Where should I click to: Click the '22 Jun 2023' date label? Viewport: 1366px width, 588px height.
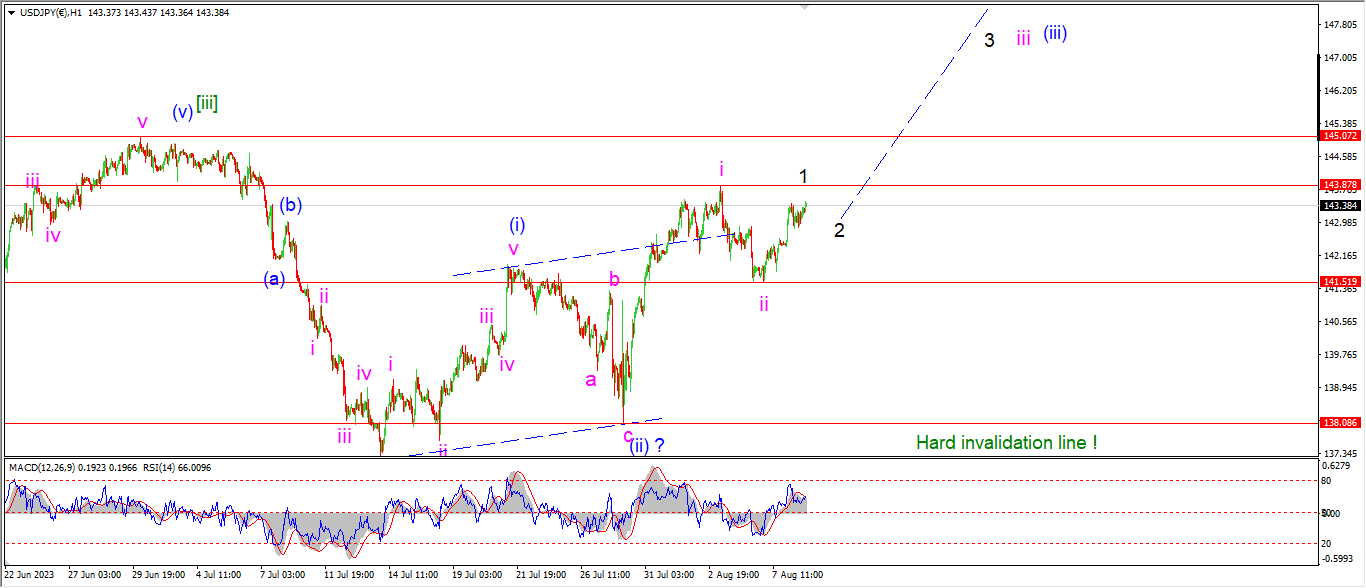(x=31, y=576)
